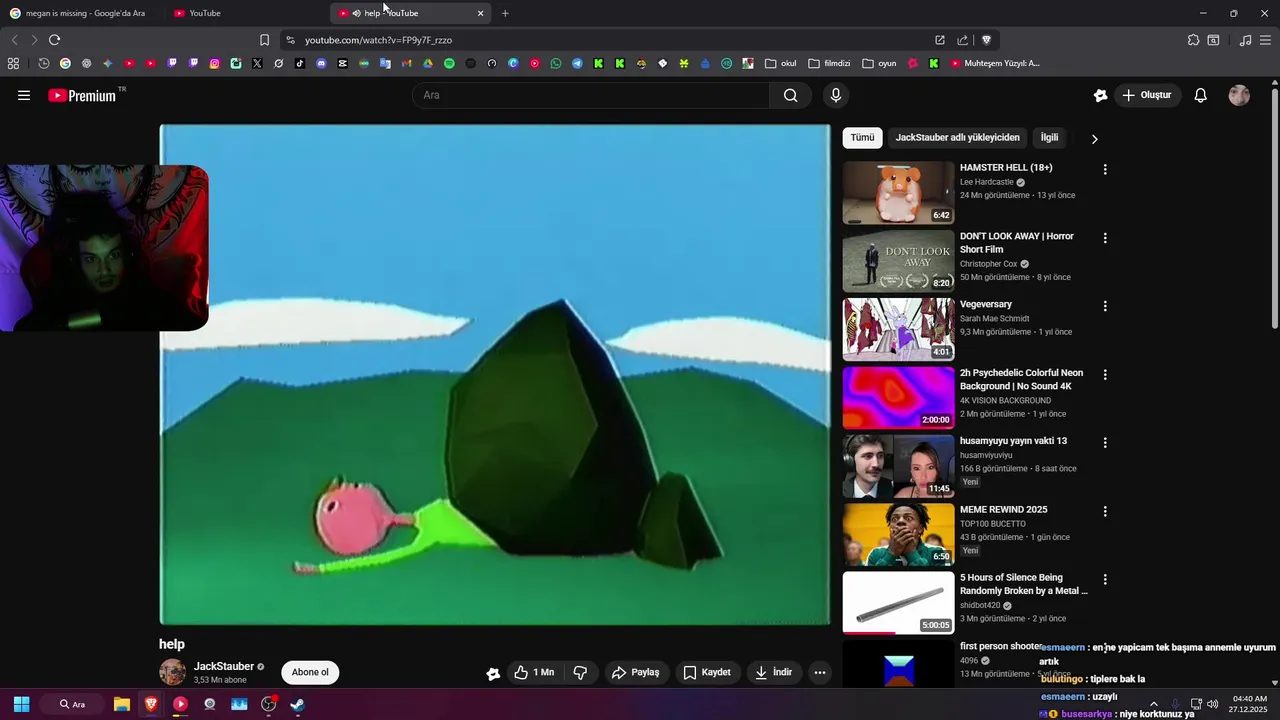The width and height of the screenshot is (1280, 720).
Task: Subscribe using the Abone ol button
Action: [x=310, y=672]
